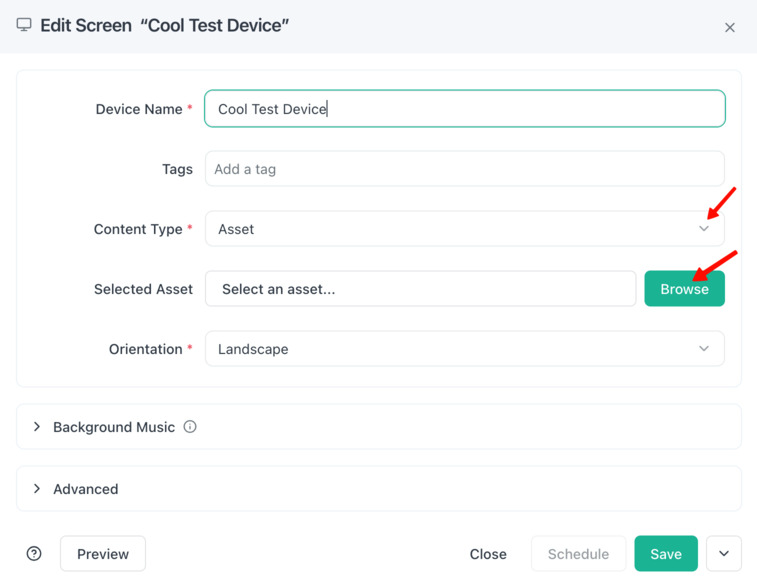Click the Background Music info icon
This screenshot has height=583, width=757.
[190, 427]
